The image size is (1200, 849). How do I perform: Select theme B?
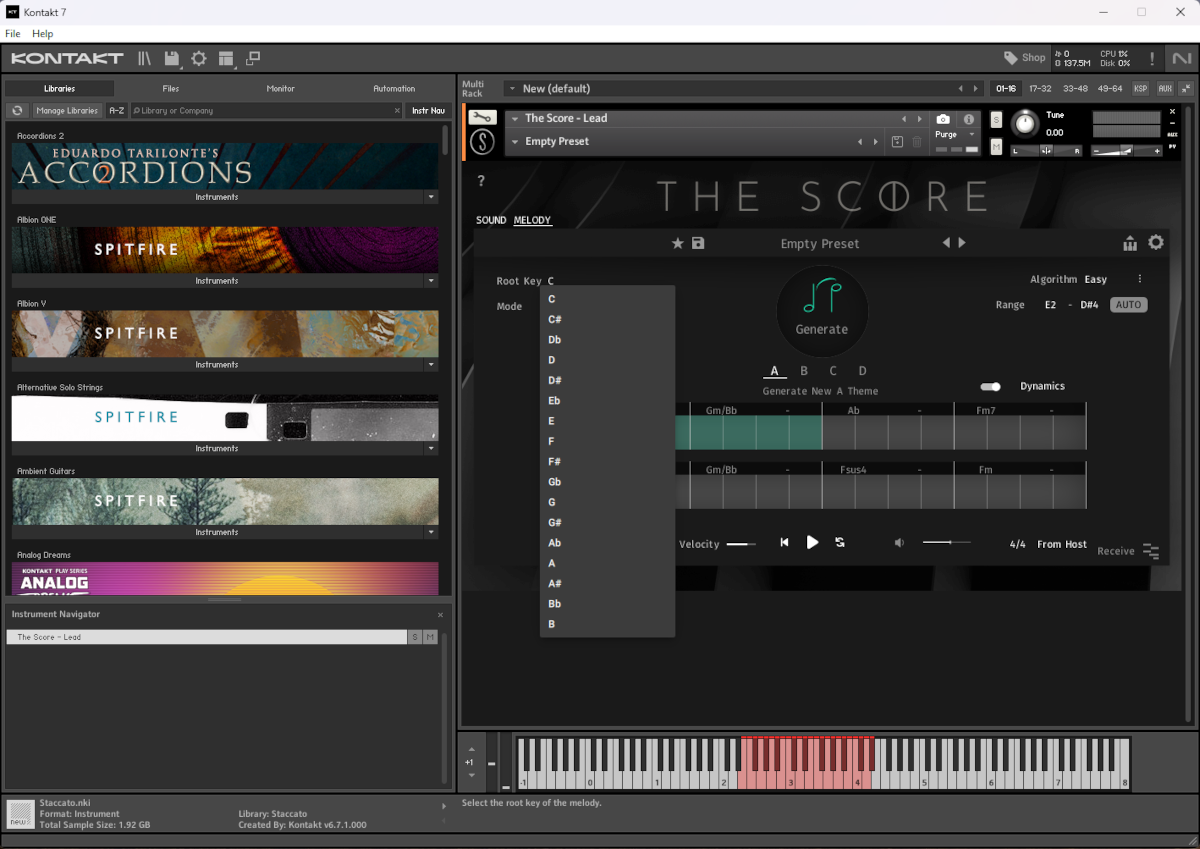pyautogui.click(x=804, y=371)
